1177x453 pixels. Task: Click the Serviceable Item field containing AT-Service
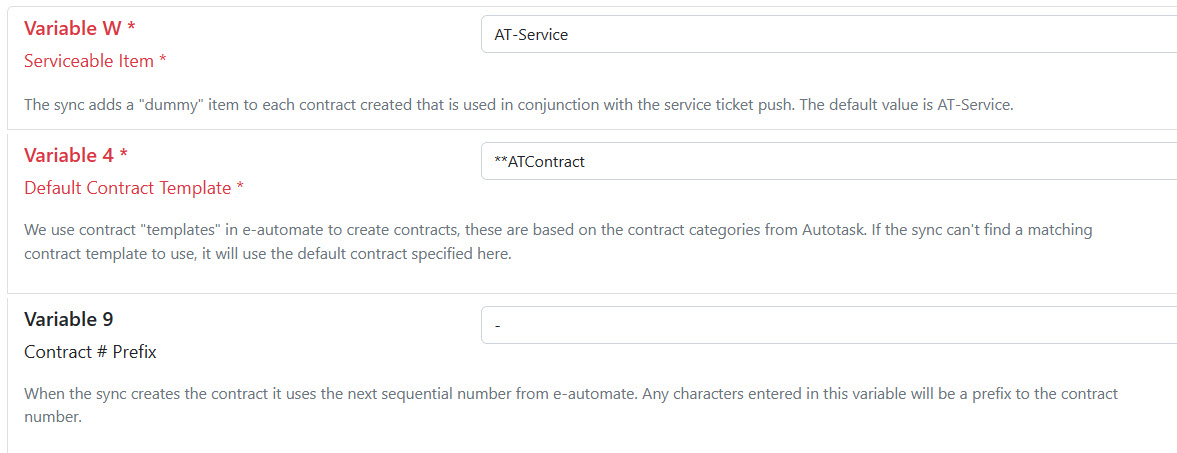pyautogui.click(x=828, y=35)
